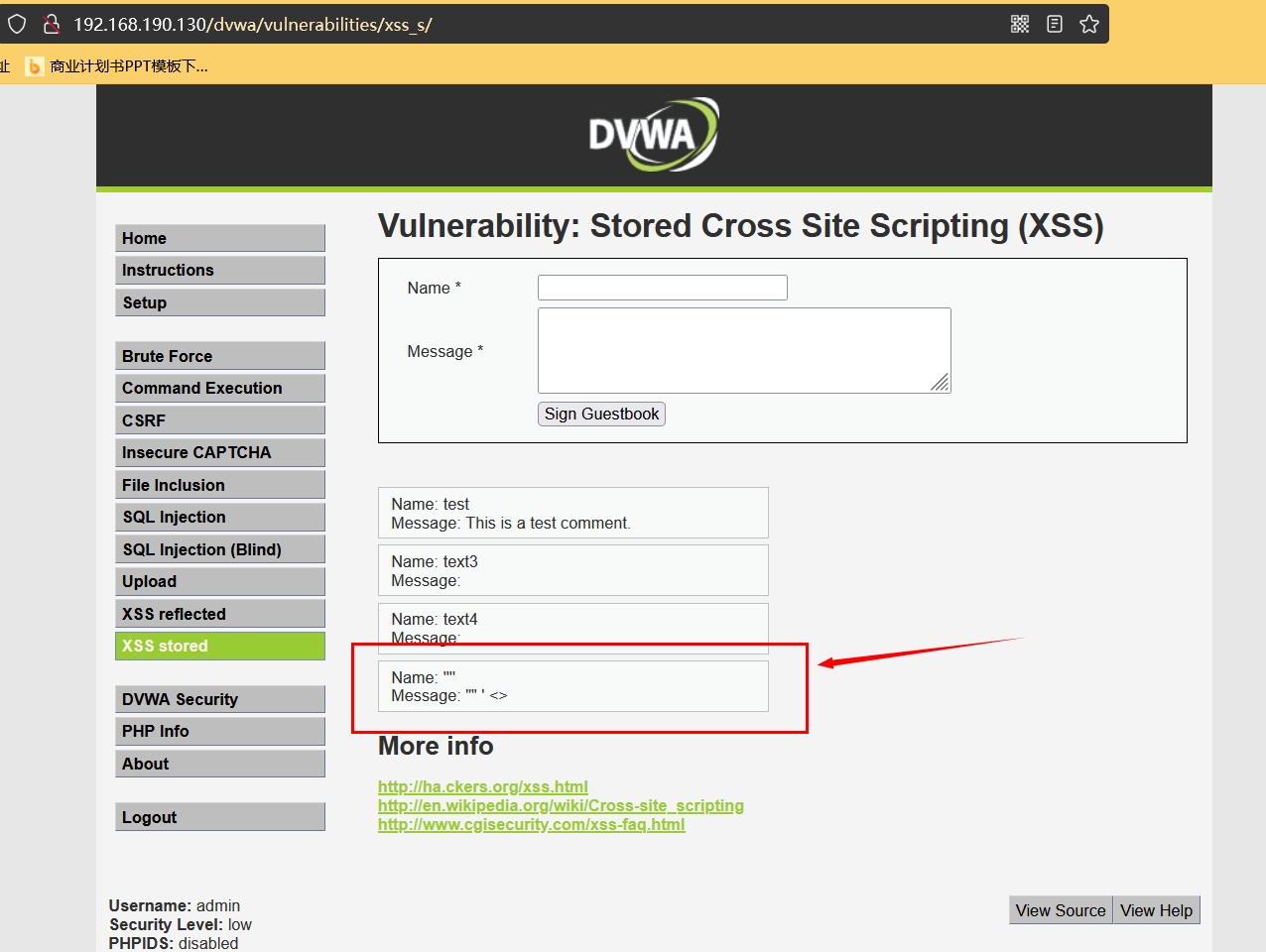Submit with Sign Guestbook button
The width and height of the screenshot is (1266, 952).
click(601, 414)
